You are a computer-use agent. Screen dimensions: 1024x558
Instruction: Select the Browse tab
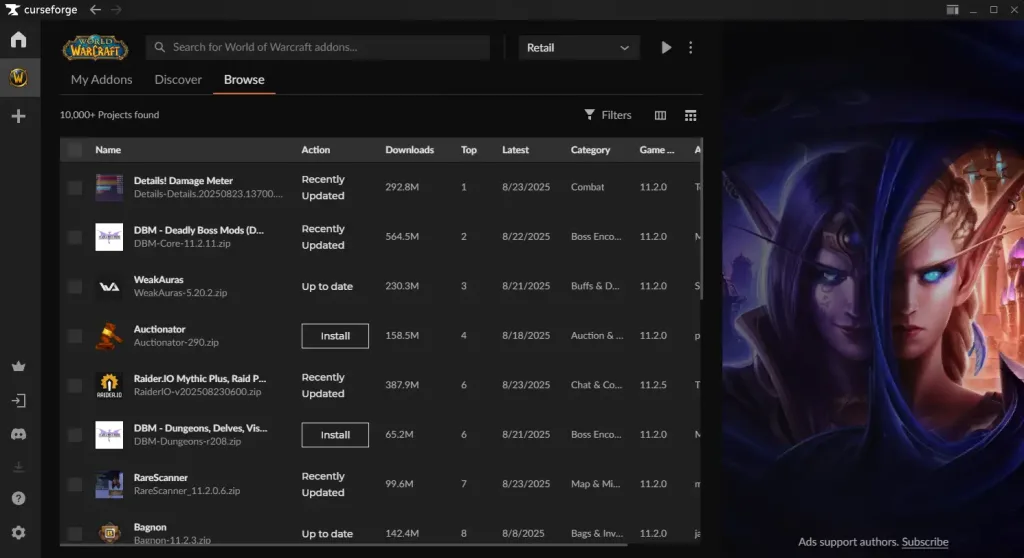pos(244,79)
